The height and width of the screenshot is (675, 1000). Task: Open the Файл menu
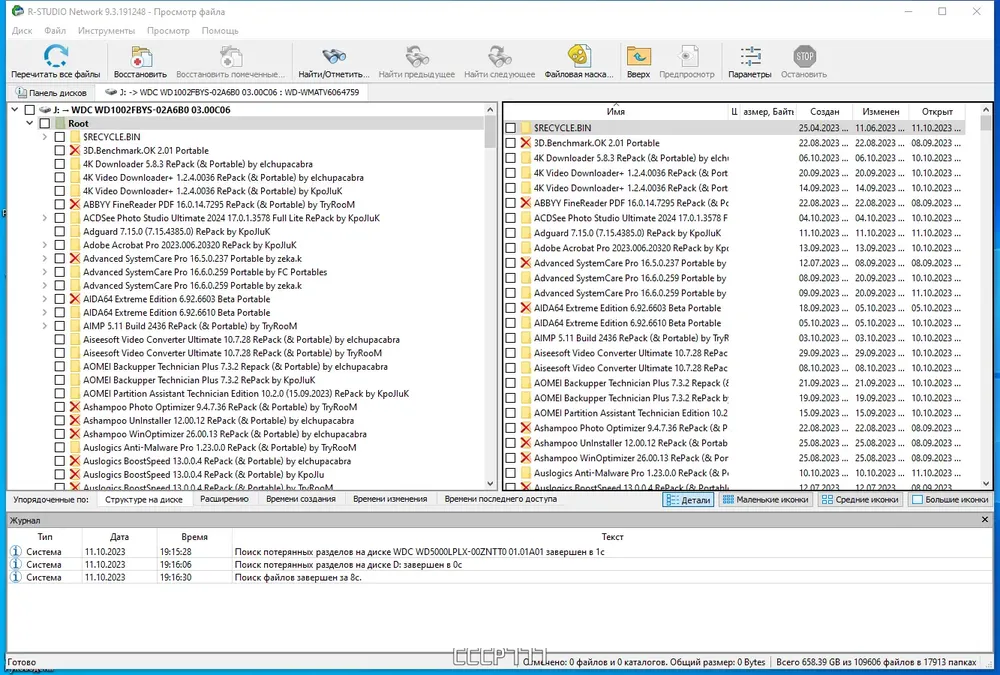tap(55, 30)
